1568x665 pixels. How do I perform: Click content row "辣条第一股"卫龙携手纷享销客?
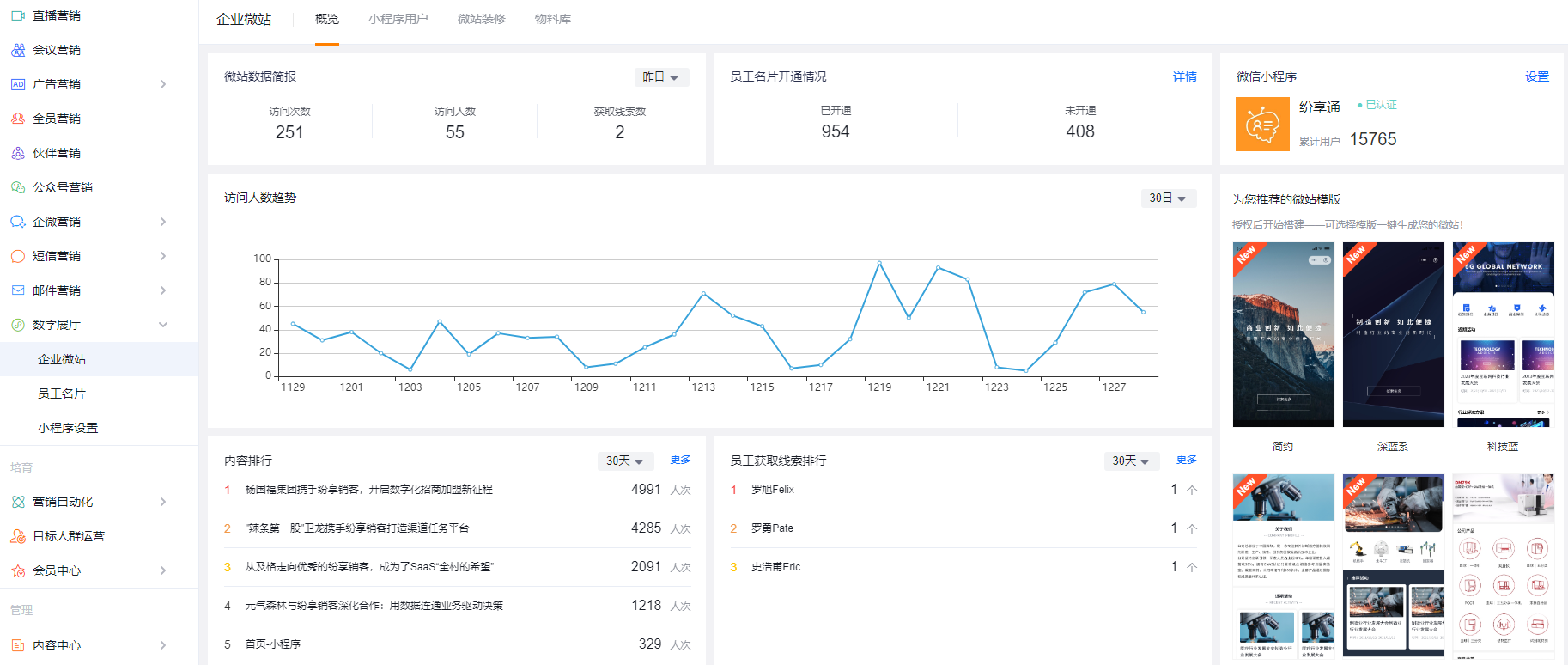pyautogui.click(x=457, y=528)
